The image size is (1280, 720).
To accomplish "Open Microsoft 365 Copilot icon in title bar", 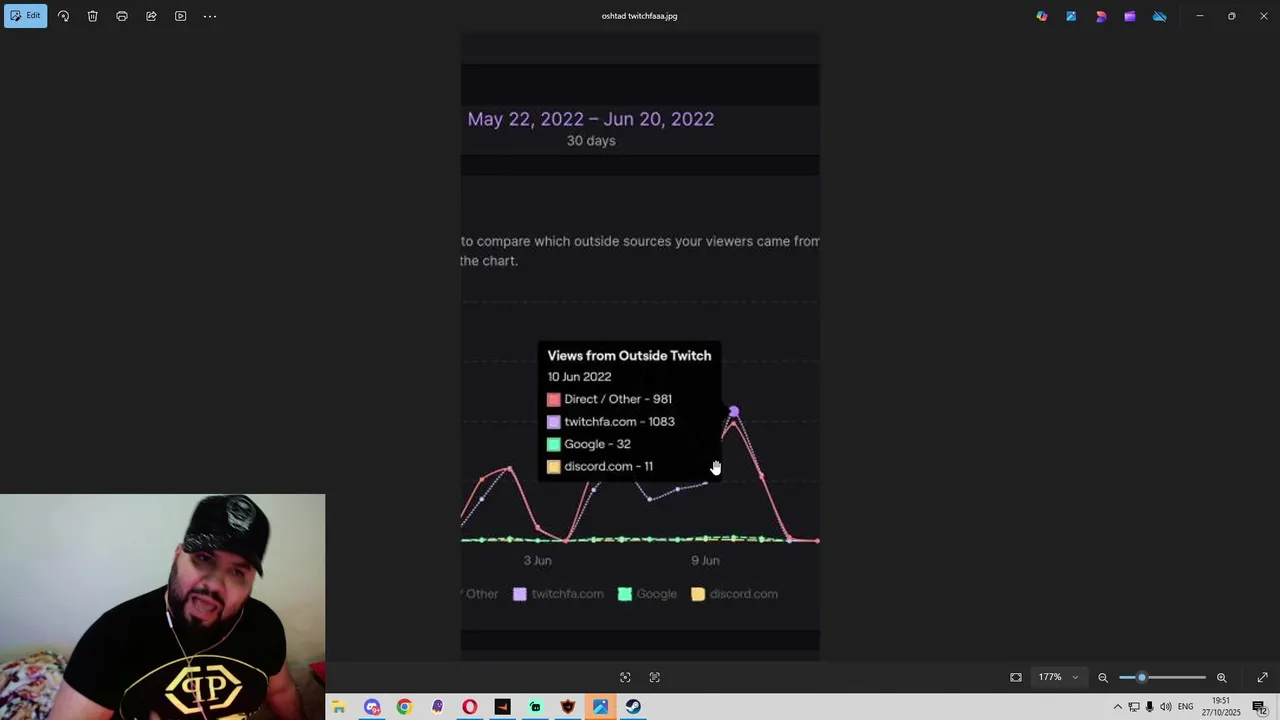I will click(x=1042, y=16).
